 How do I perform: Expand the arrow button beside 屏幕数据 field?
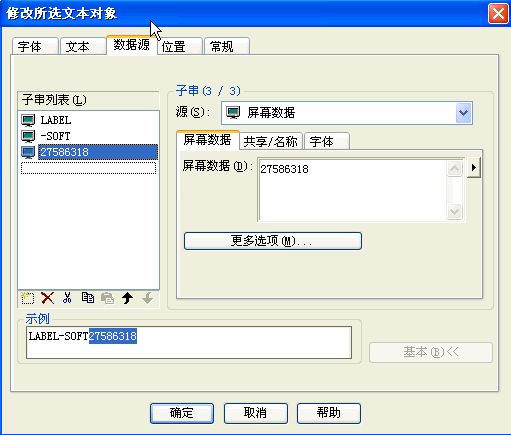pyautogui.click(x=473, y=167)
